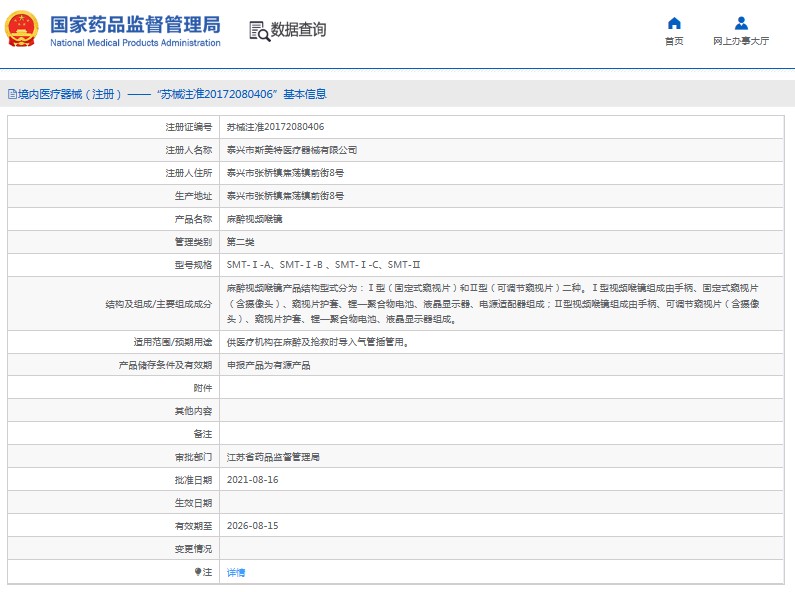Click product name 麻醉视频喉镜 cell
The height and width of the screenshot is (592, 795).
[255, 219]
